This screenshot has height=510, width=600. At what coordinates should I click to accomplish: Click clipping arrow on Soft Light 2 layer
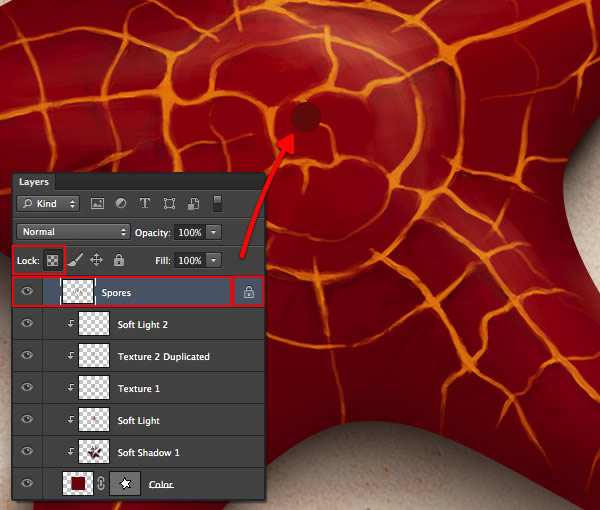pos(71,324)
